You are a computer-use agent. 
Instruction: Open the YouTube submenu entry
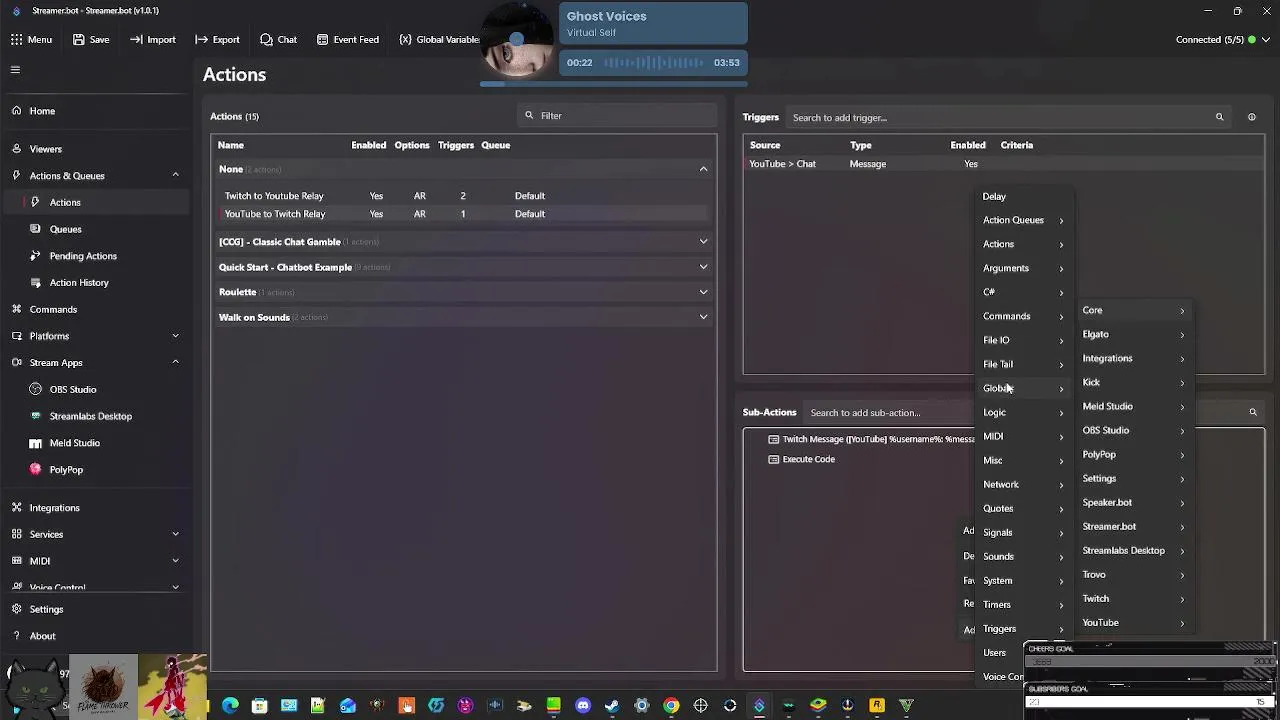click(x=1134, y=623)
